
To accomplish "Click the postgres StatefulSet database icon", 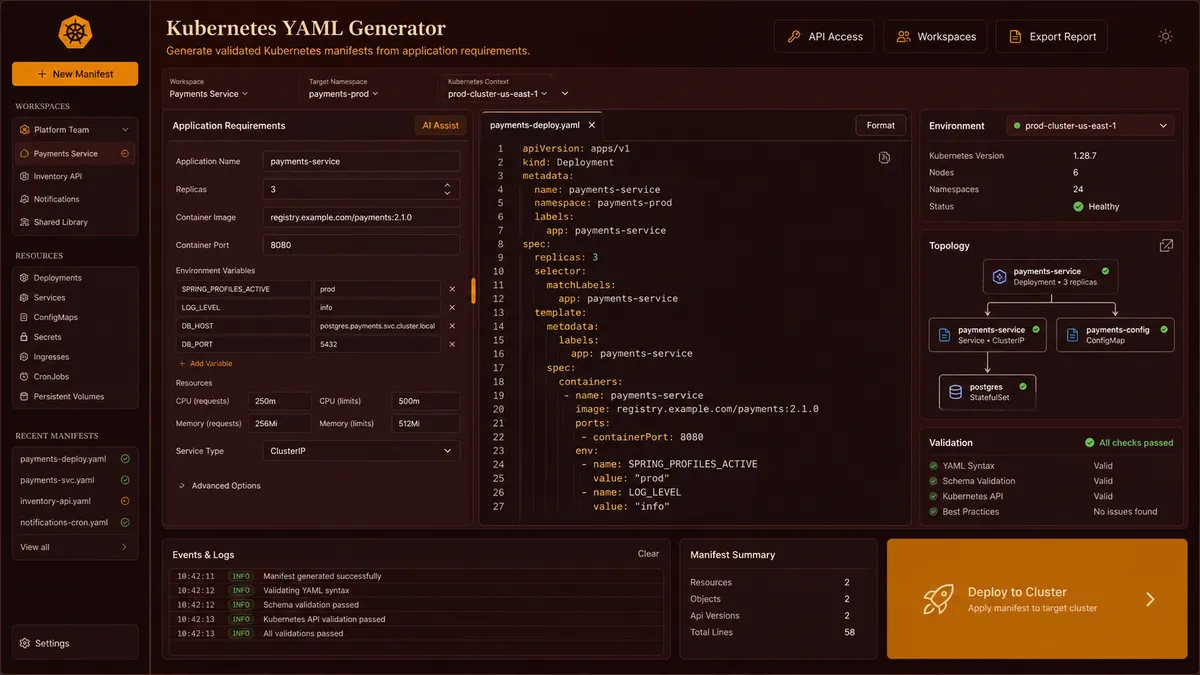I will point(956,392).
